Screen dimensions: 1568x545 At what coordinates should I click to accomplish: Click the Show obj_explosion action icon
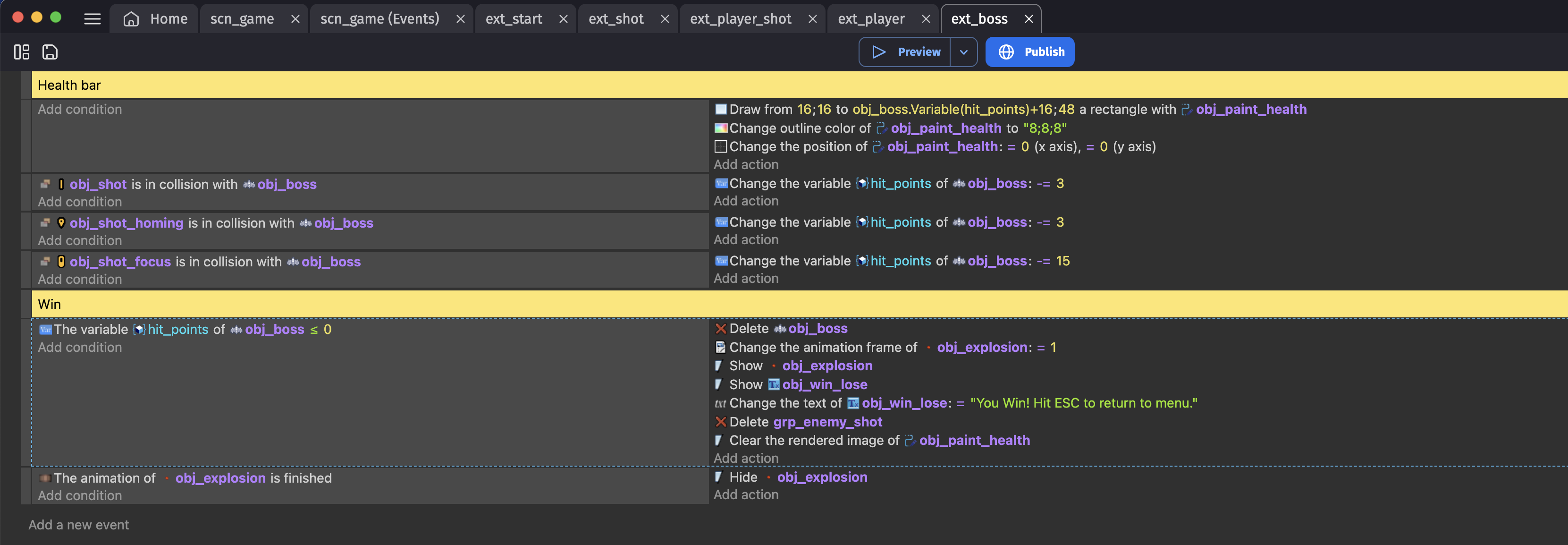719,366
